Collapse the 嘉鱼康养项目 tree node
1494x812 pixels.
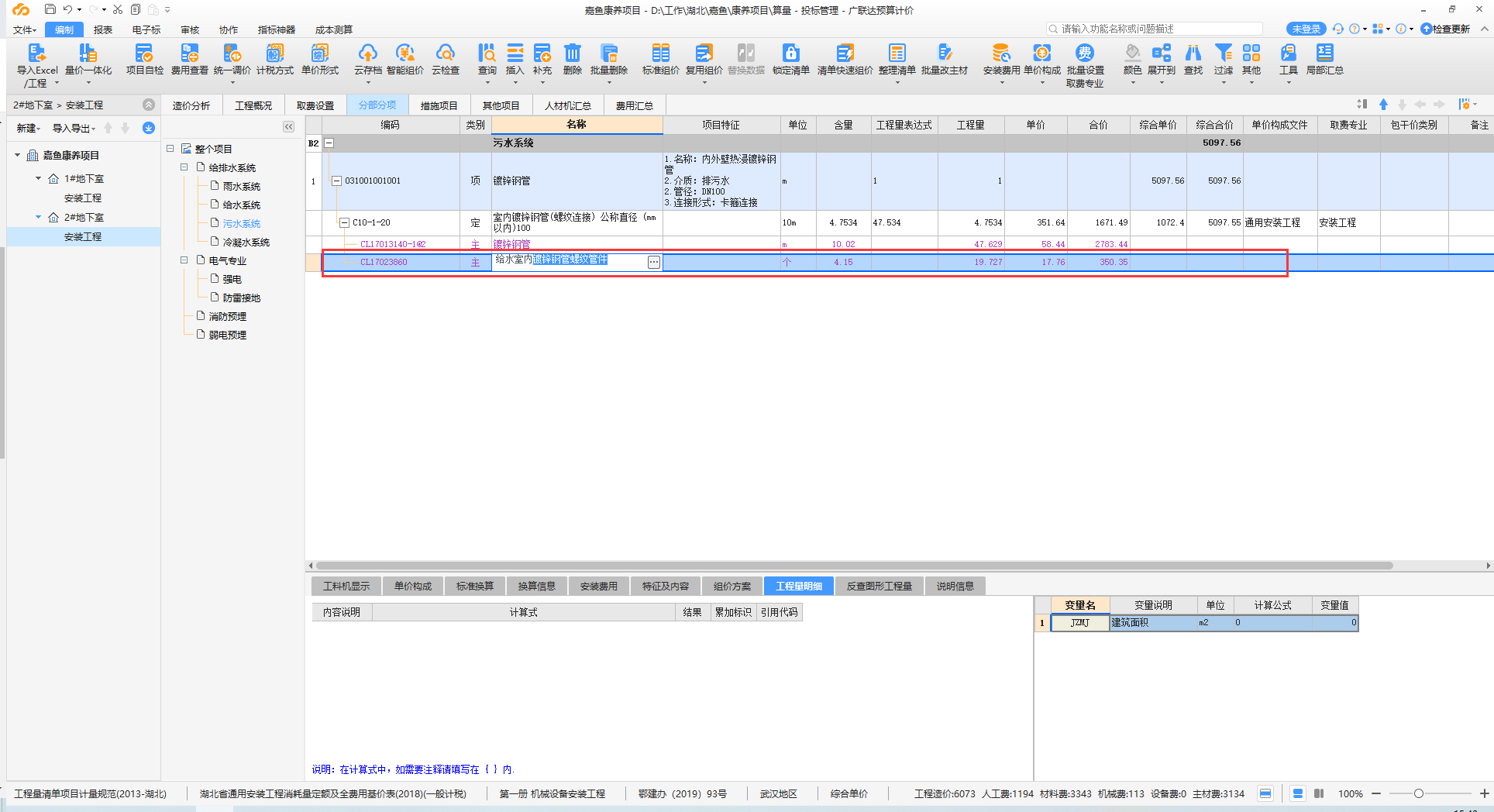coord(17,155)
